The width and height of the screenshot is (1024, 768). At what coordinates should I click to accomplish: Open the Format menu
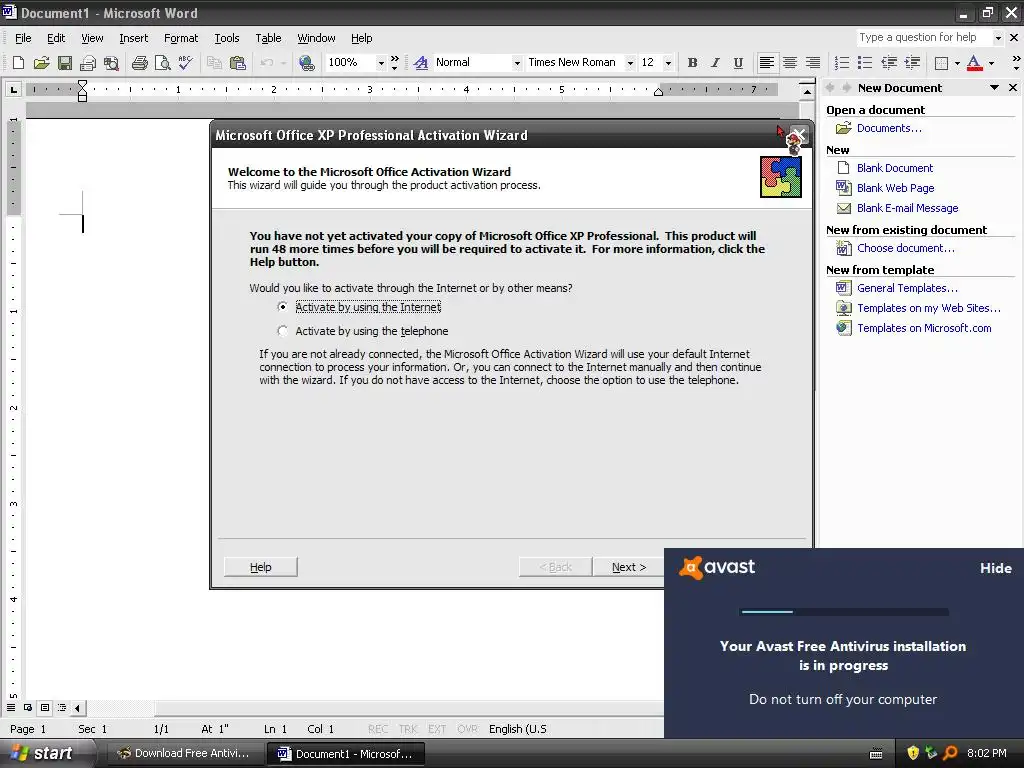click(x=181, y=38)
